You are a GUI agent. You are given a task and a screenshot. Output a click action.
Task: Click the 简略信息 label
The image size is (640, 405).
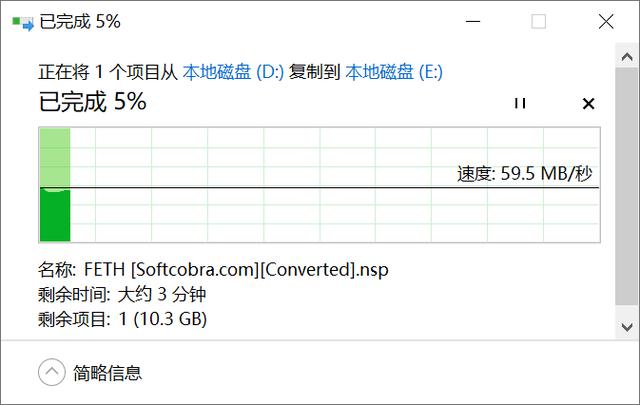(107, 373)
